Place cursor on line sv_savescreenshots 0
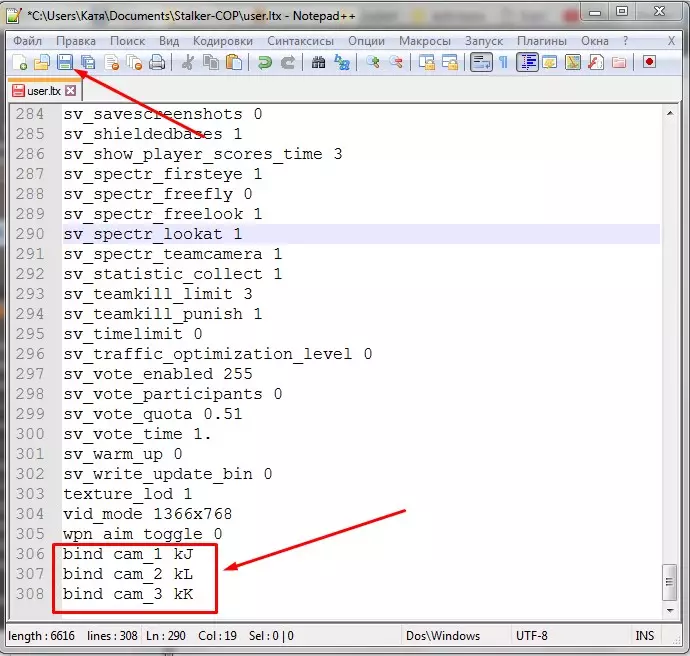 point(163,114)
